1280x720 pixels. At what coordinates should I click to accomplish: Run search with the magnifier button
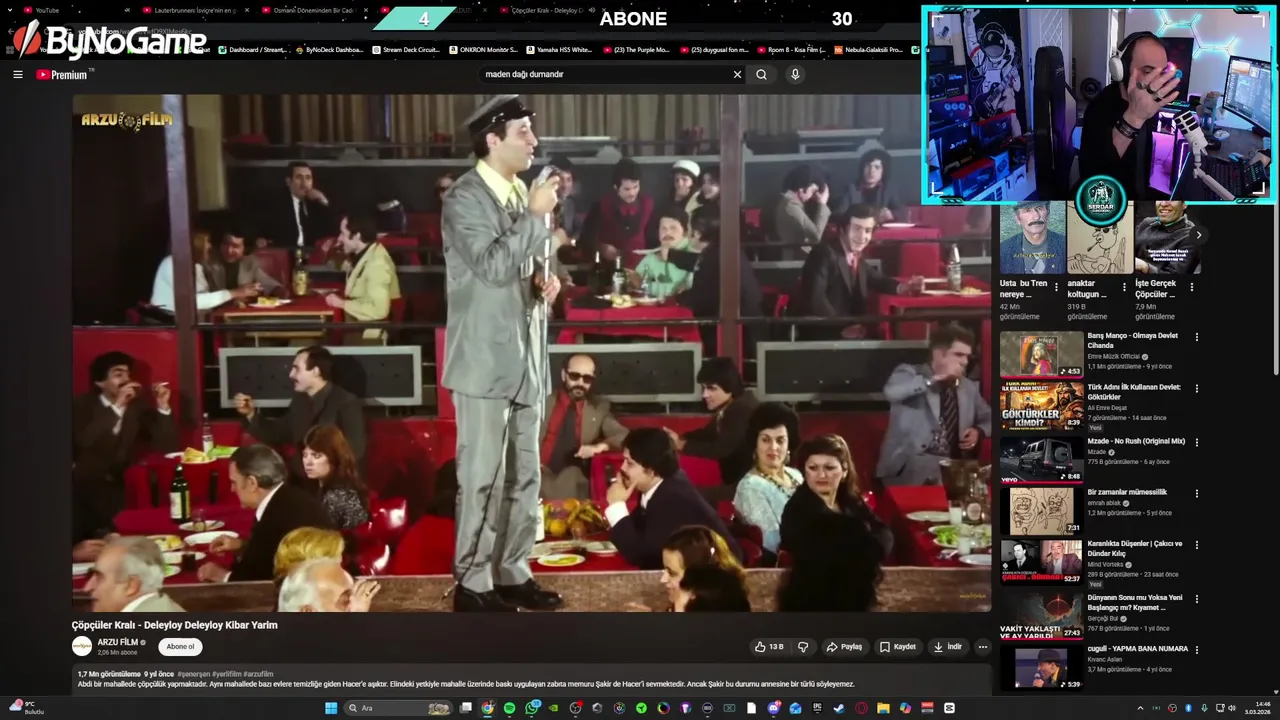pos(761,74)
